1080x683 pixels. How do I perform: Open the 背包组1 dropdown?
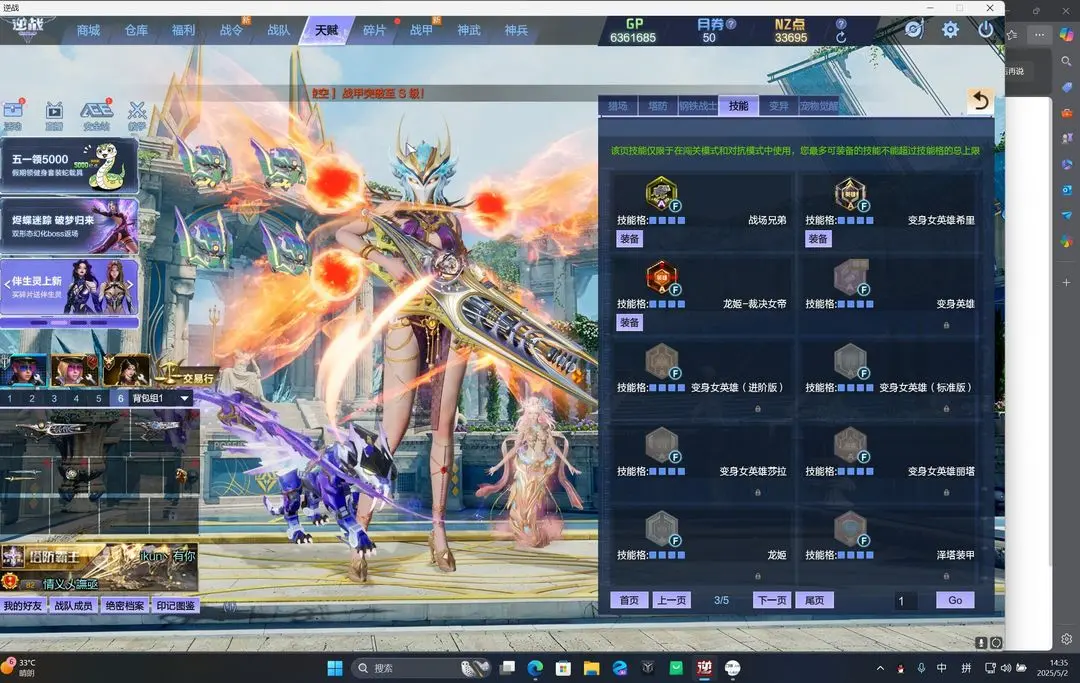point(185,398)
